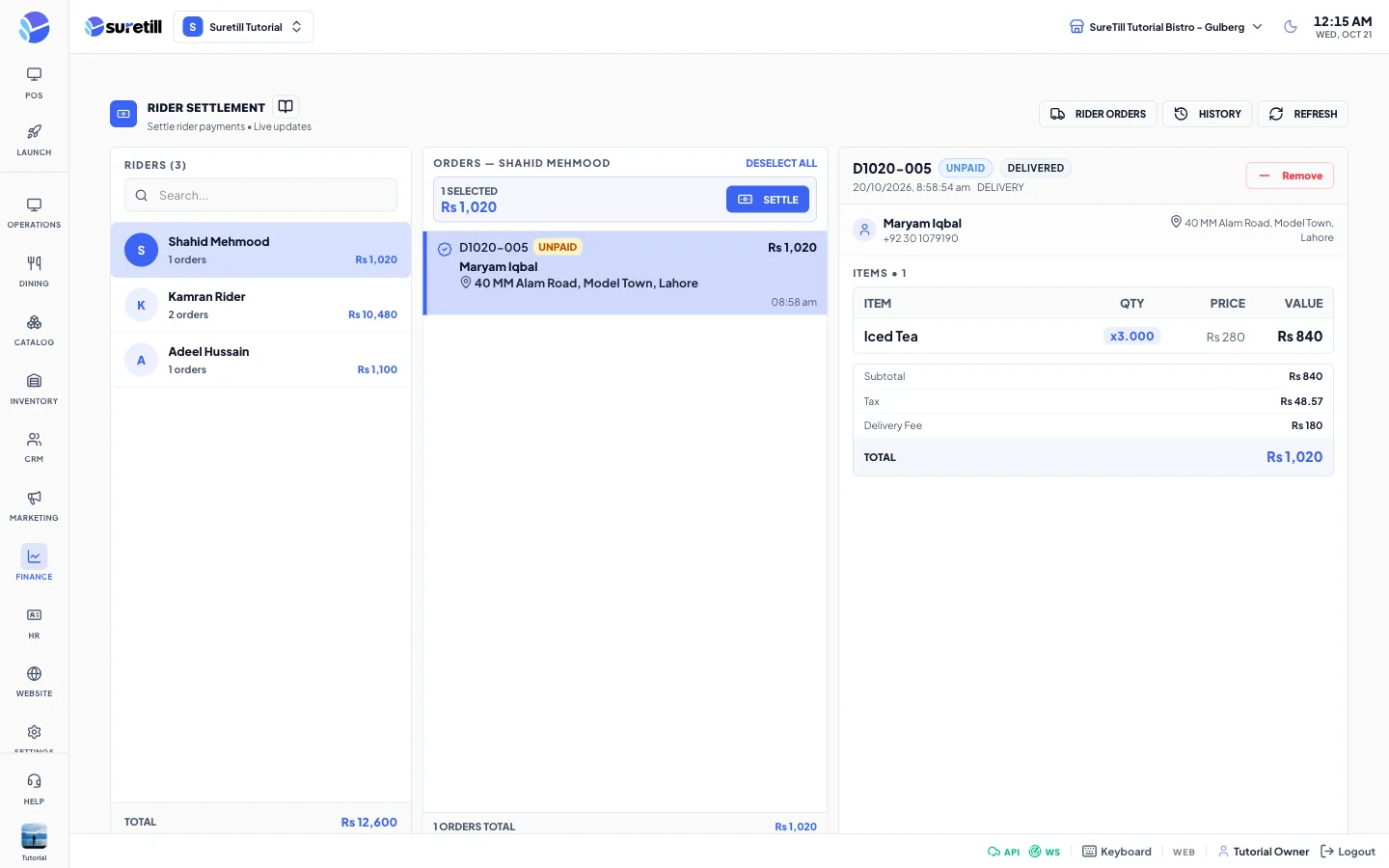Remove order D1020-005 from selection
Image resolution: width=1389 pixels, height=868 pixels.
tap(1290, 176)
